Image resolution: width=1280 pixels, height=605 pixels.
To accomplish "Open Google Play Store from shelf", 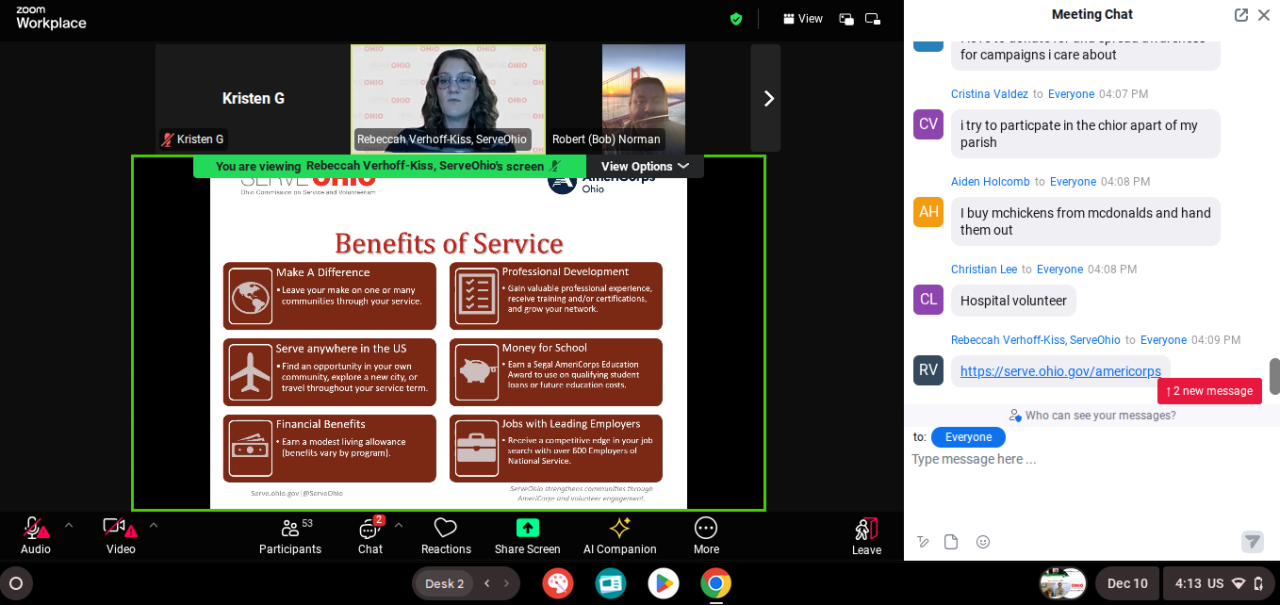I will (x=662, y=583).
